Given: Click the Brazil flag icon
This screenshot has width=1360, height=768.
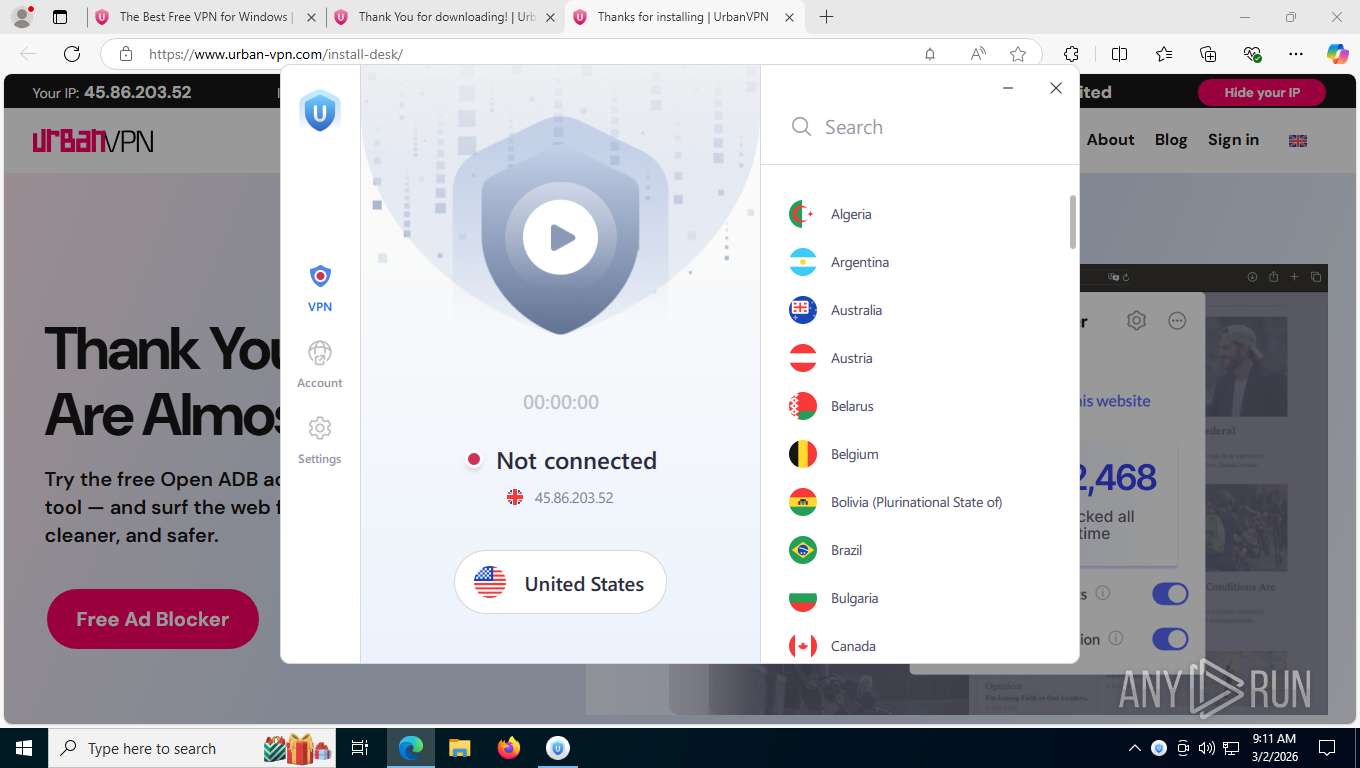Looking at the screenshot, I should 803,550.
